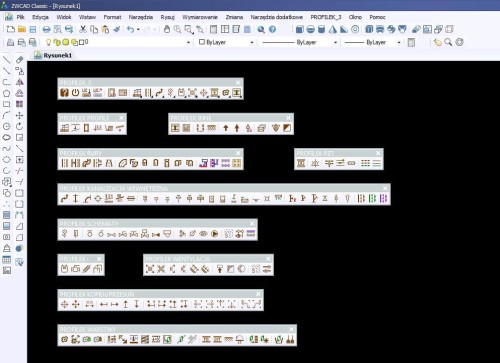The width and height of the screenshot is (500, 363).
Task: Toggle layer on/off light bulb icon
Action: pyautogui.click(x=48, y=42)
